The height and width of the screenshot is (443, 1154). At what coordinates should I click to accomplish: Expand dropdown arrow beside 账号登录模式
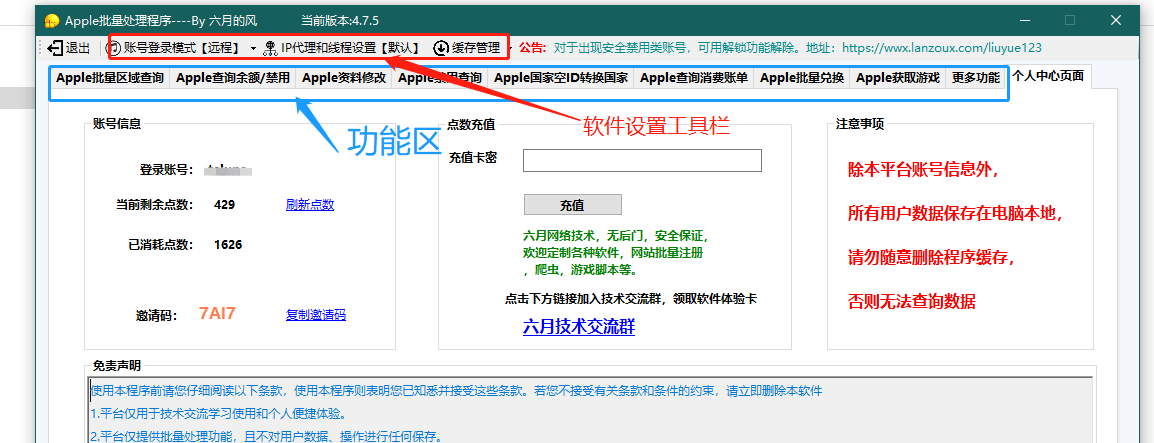pos(253,49)
